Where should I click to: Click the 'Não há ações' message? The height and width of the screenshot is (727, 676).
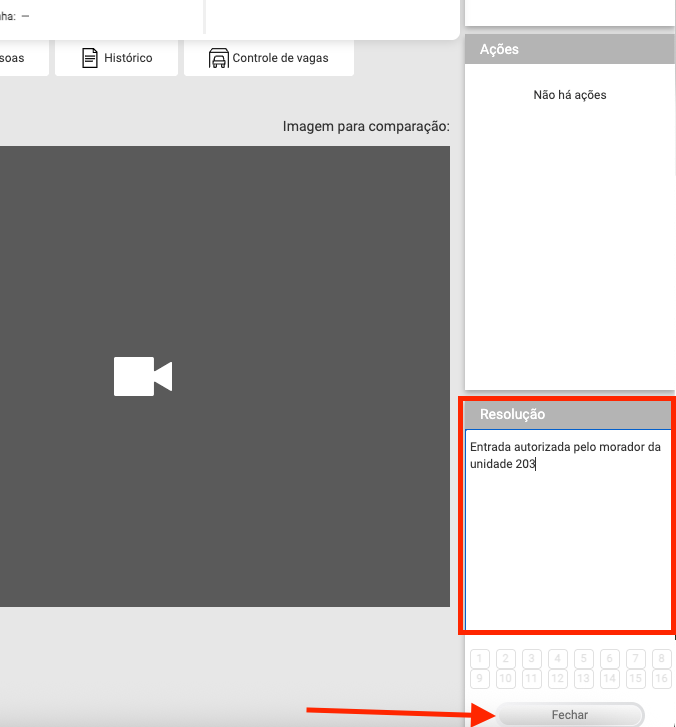click(x=569, y=95)
